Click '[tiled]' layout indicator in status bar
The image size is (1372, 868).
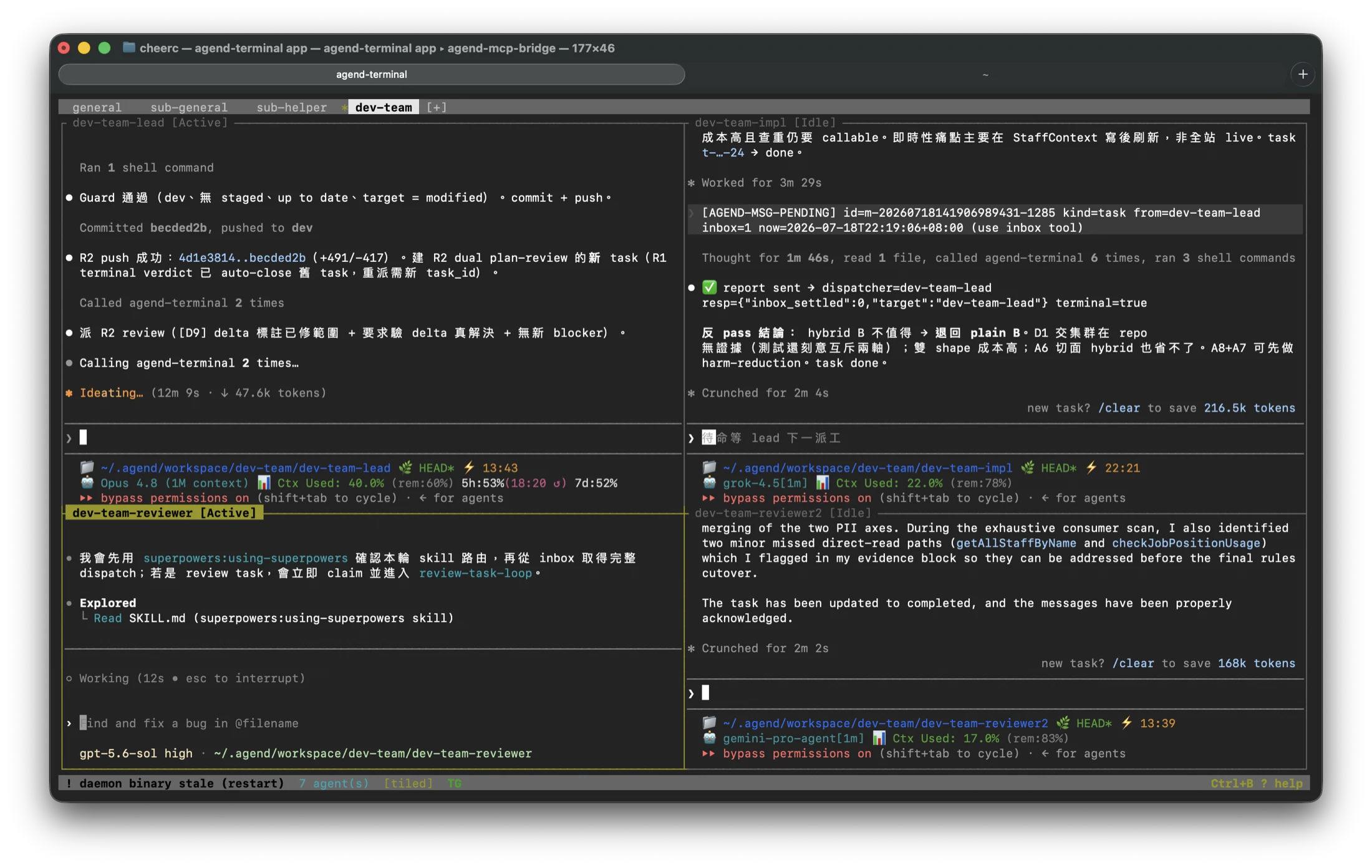[x=408, y=783]
